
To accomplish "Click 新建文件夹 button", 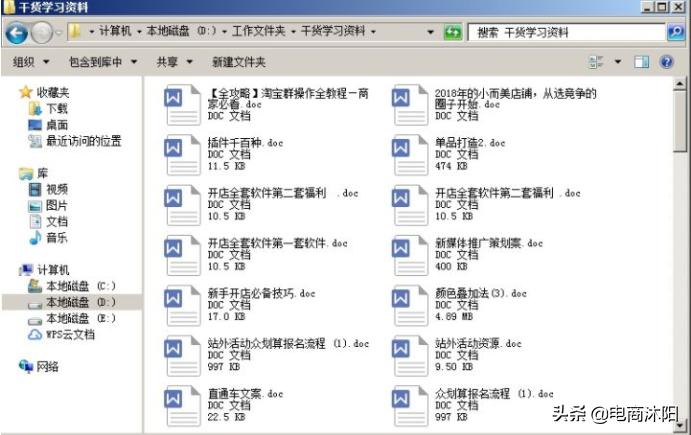I will coord(239,62).
